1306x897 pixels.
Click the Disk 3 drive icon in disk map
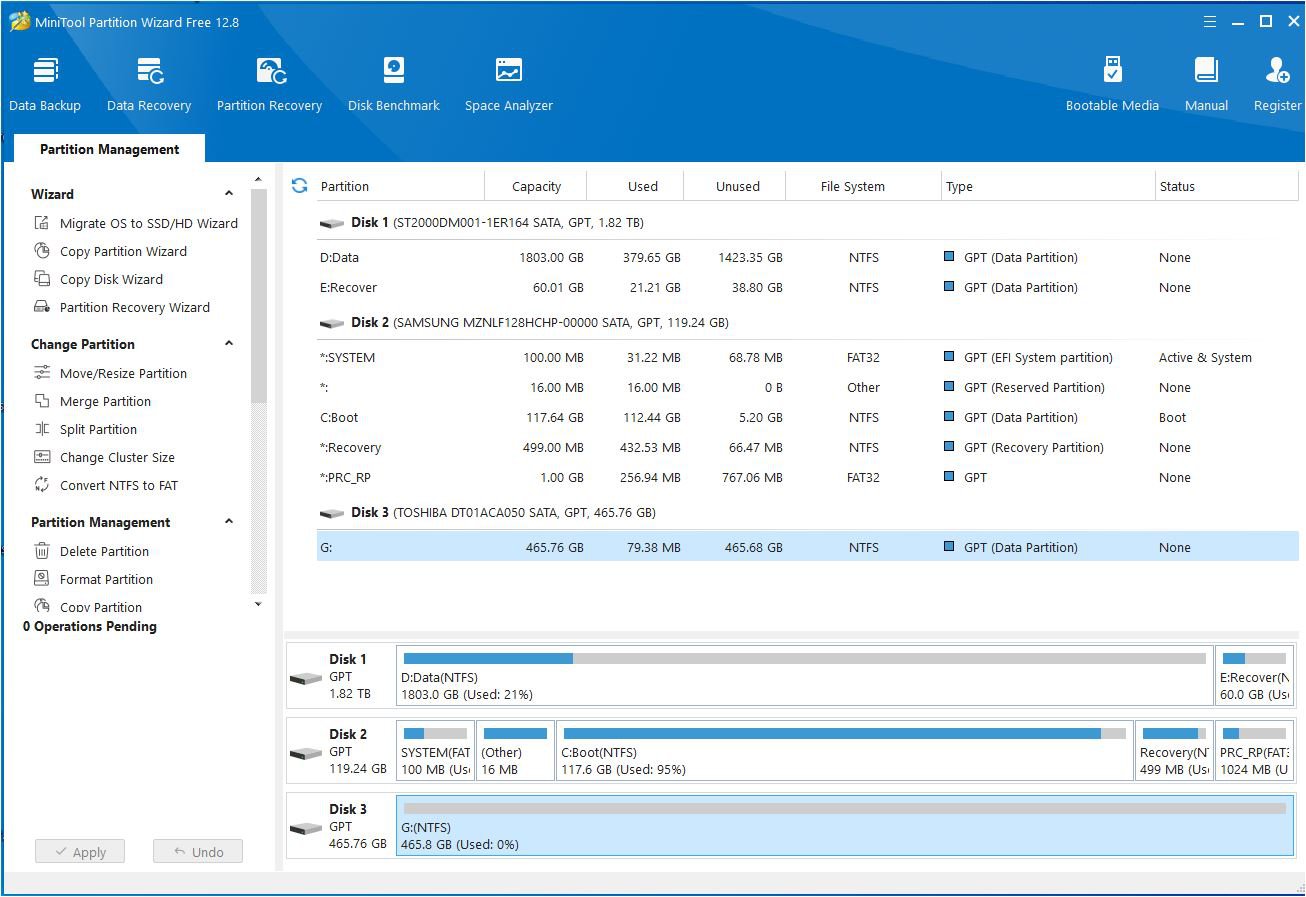click(x=305, y=828)
